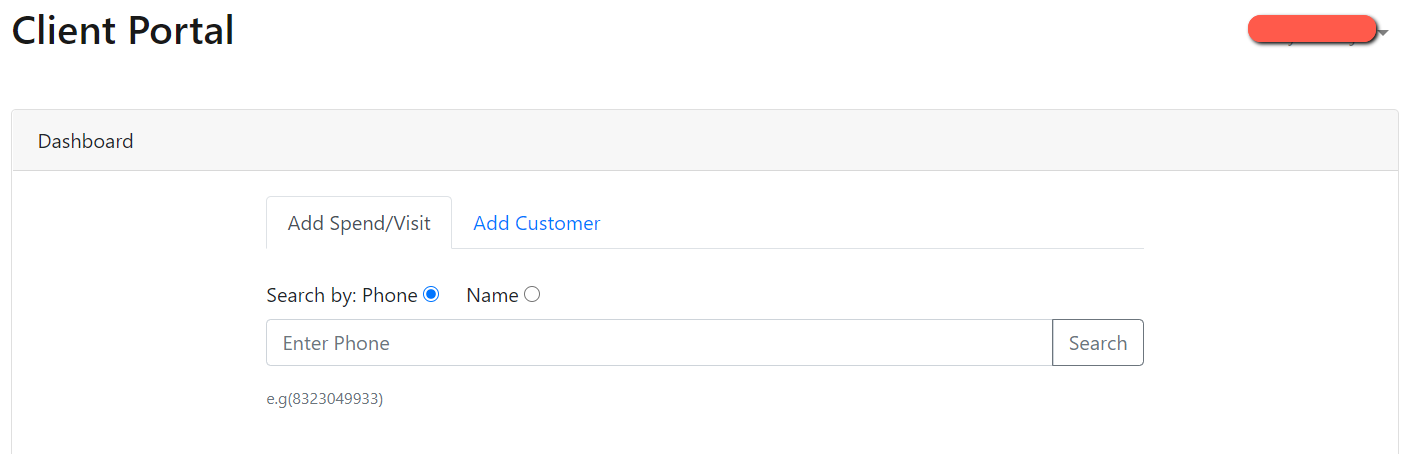Select the Phone radio button

point(431,294)
